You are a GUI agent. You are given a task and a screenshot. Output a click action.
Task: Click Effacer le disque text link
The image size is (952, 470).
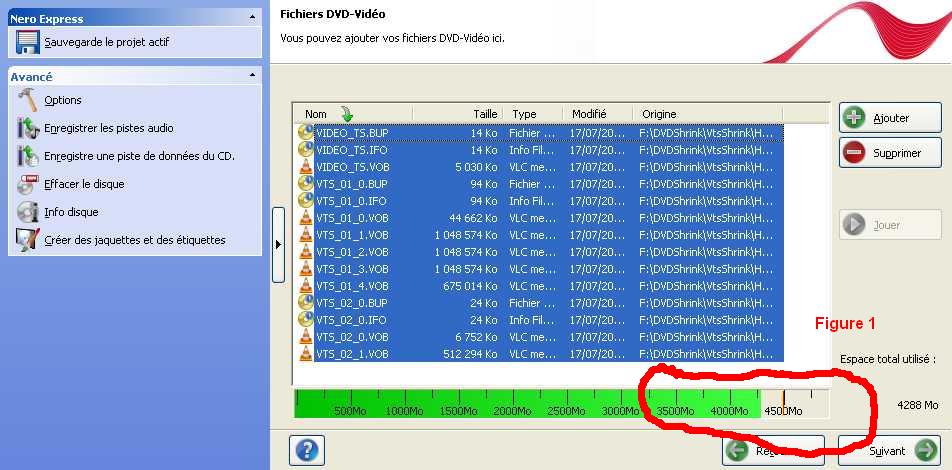(84, 184)
